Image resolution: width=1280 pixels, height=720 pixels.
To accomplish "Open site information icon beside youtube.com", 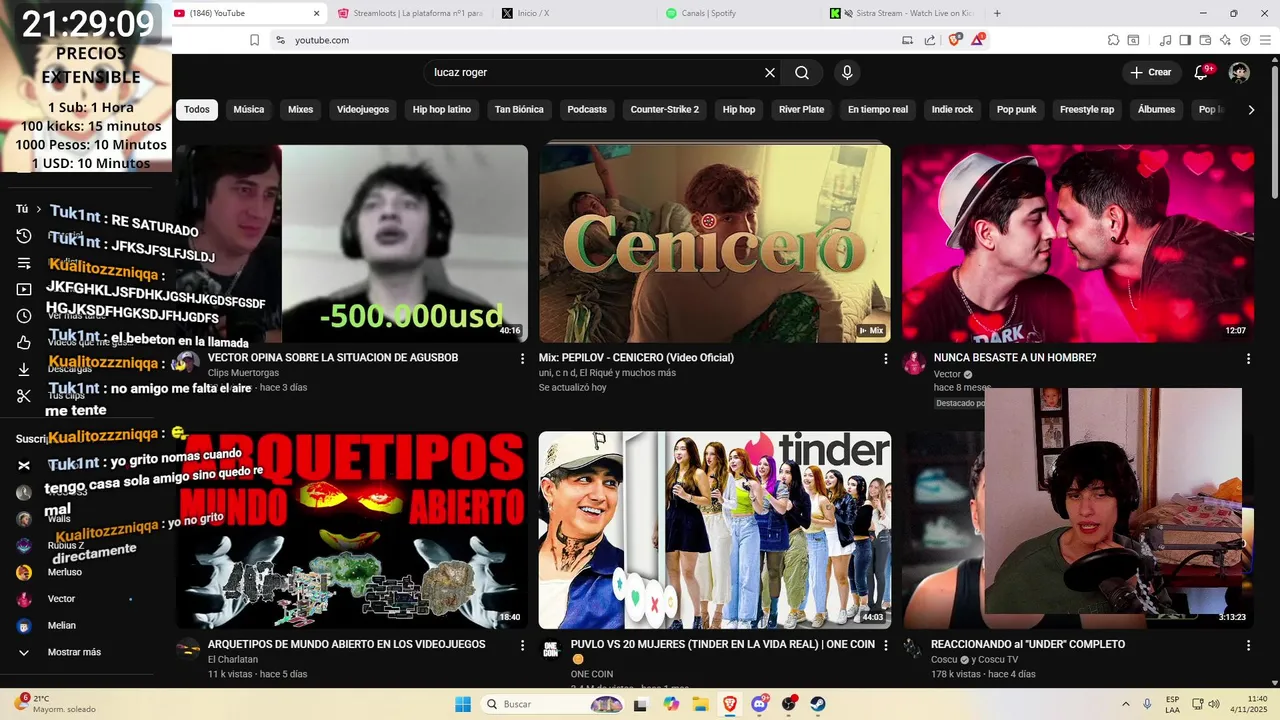I will (x=280, y=40).
